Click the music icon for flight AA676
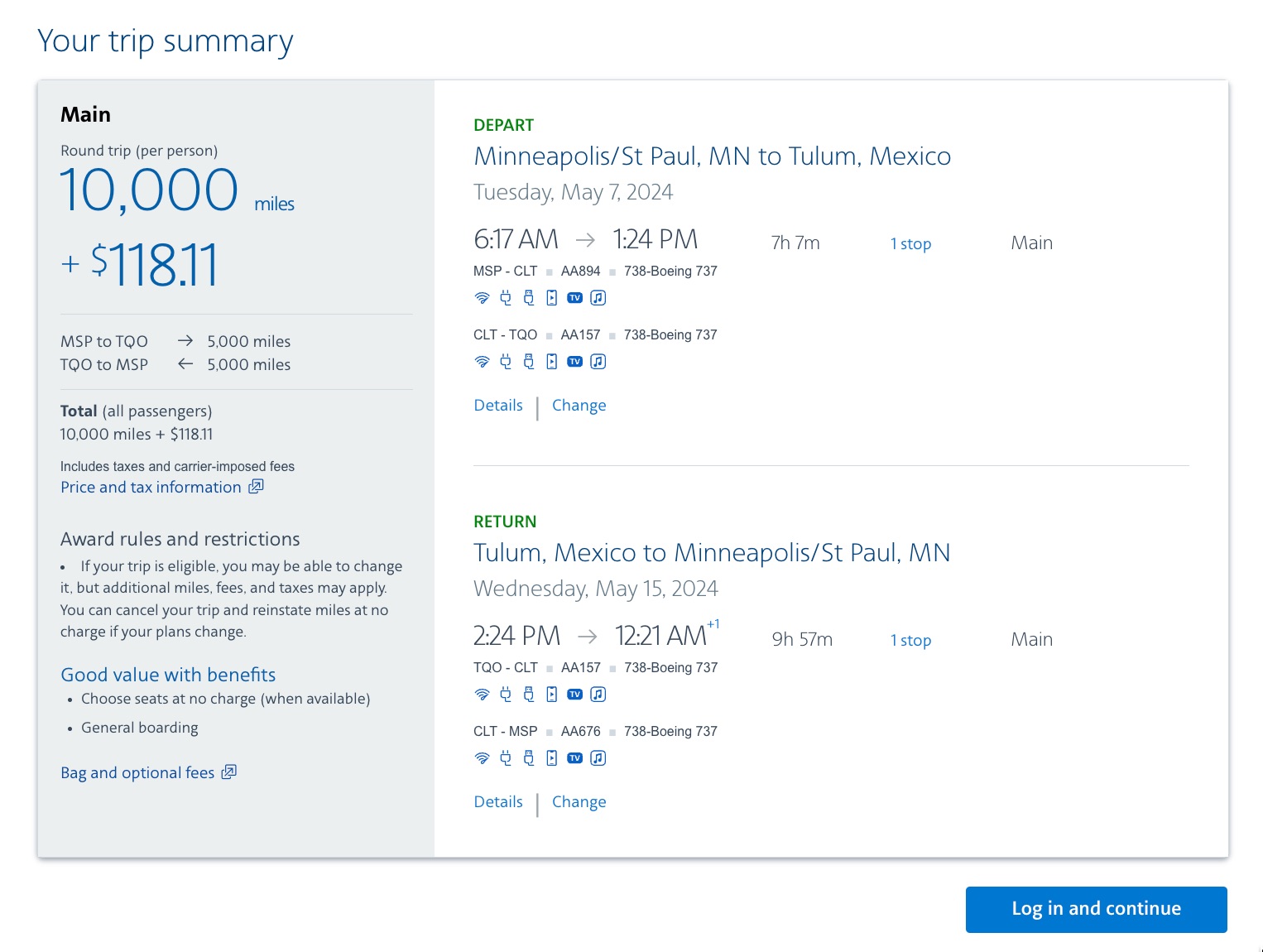Screen dimensions: 1263x952 pyautogui.click(x=598, y=757)
